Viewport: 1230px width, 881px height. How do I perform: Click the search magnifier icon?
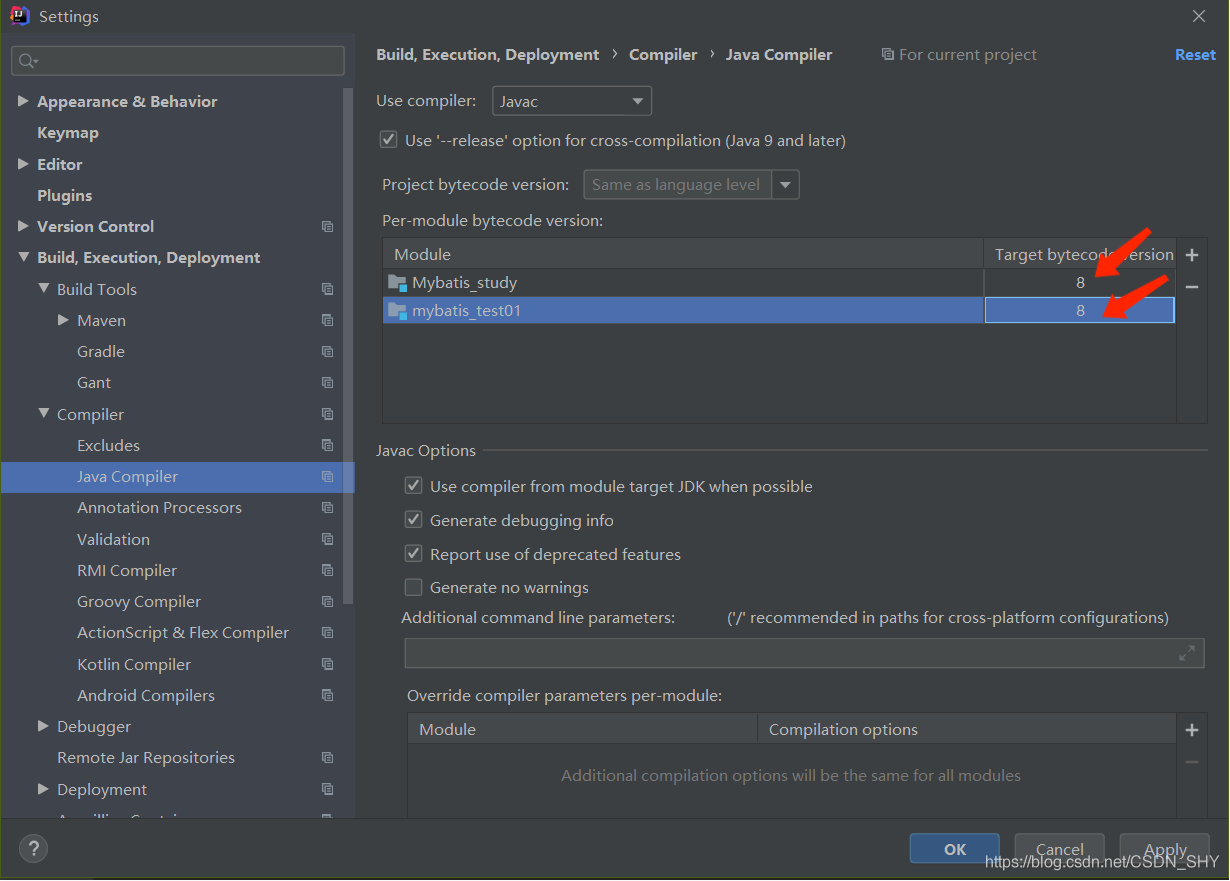(27, 61)
